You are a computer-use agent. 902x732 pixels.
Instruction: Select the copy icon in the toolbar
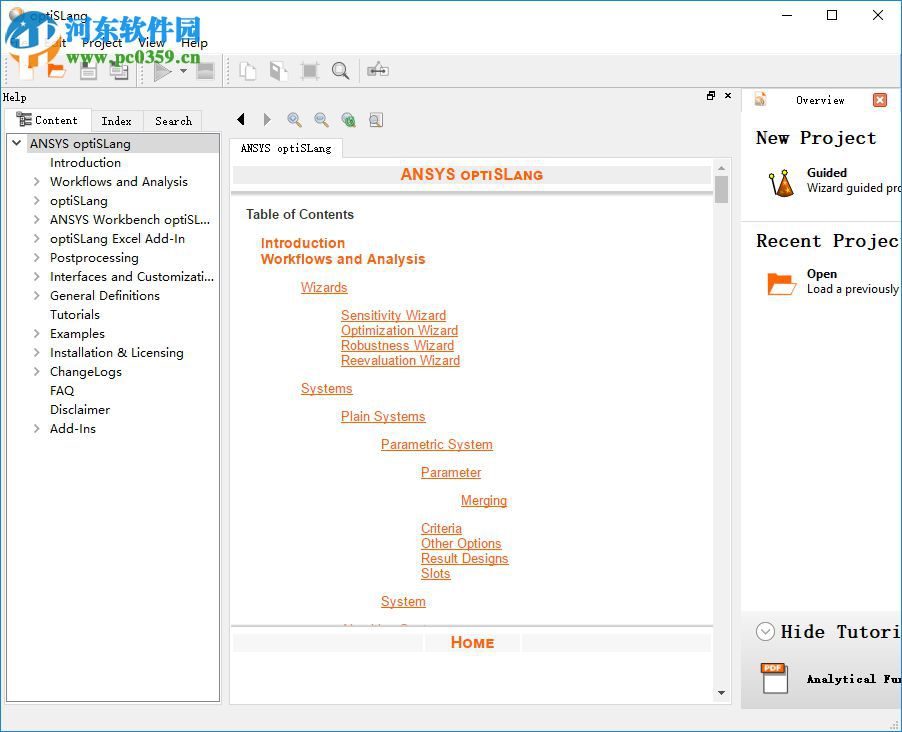tap(247, 70)
